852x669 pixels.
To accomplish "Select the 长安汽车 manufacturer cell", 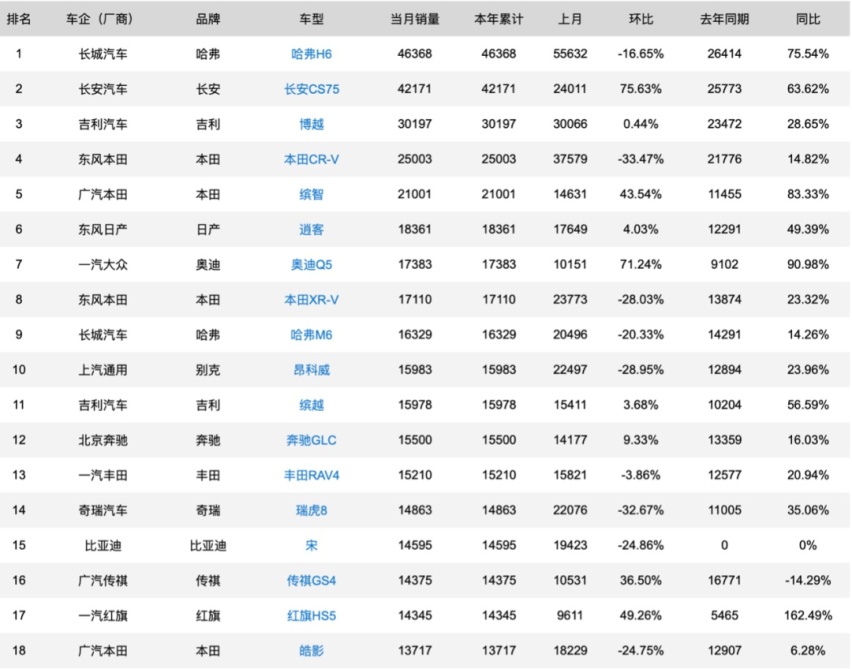I will pyautogui.click(x=103, y=89).
